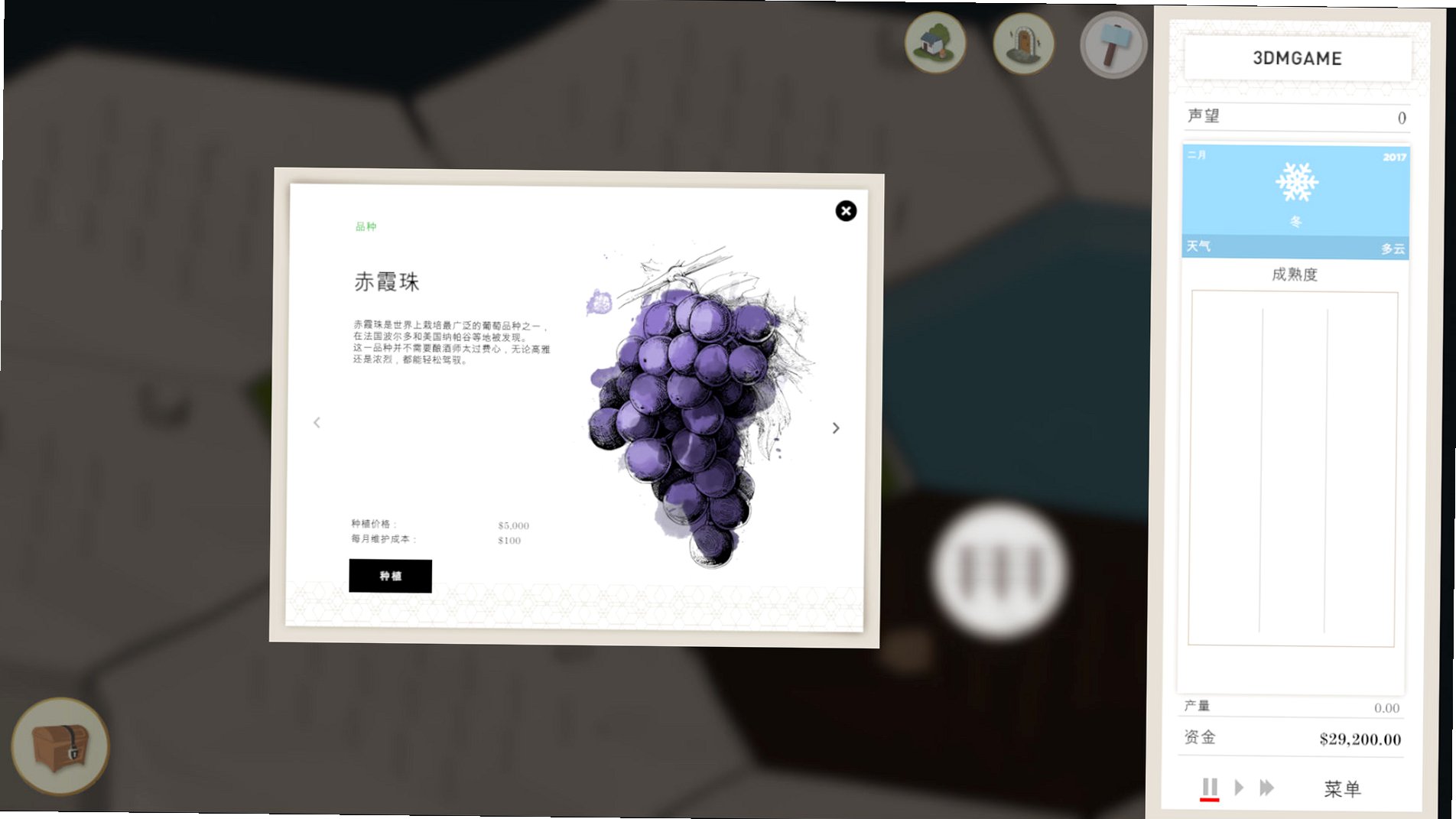Viewport: 1456px width, 819px height.
Task: Open the cellar door icon
Action: [1023, 44]
